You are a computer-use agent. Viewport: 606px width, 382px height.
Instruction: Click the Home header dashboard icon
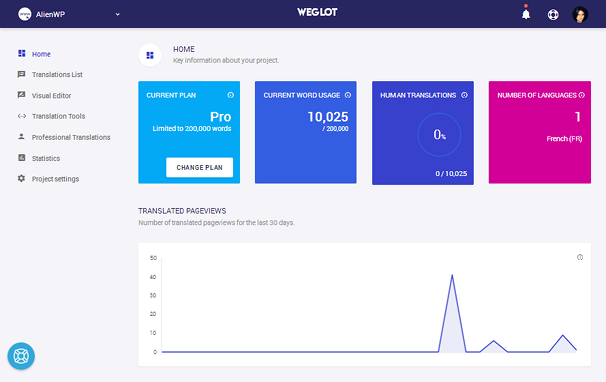pos(150,55)
